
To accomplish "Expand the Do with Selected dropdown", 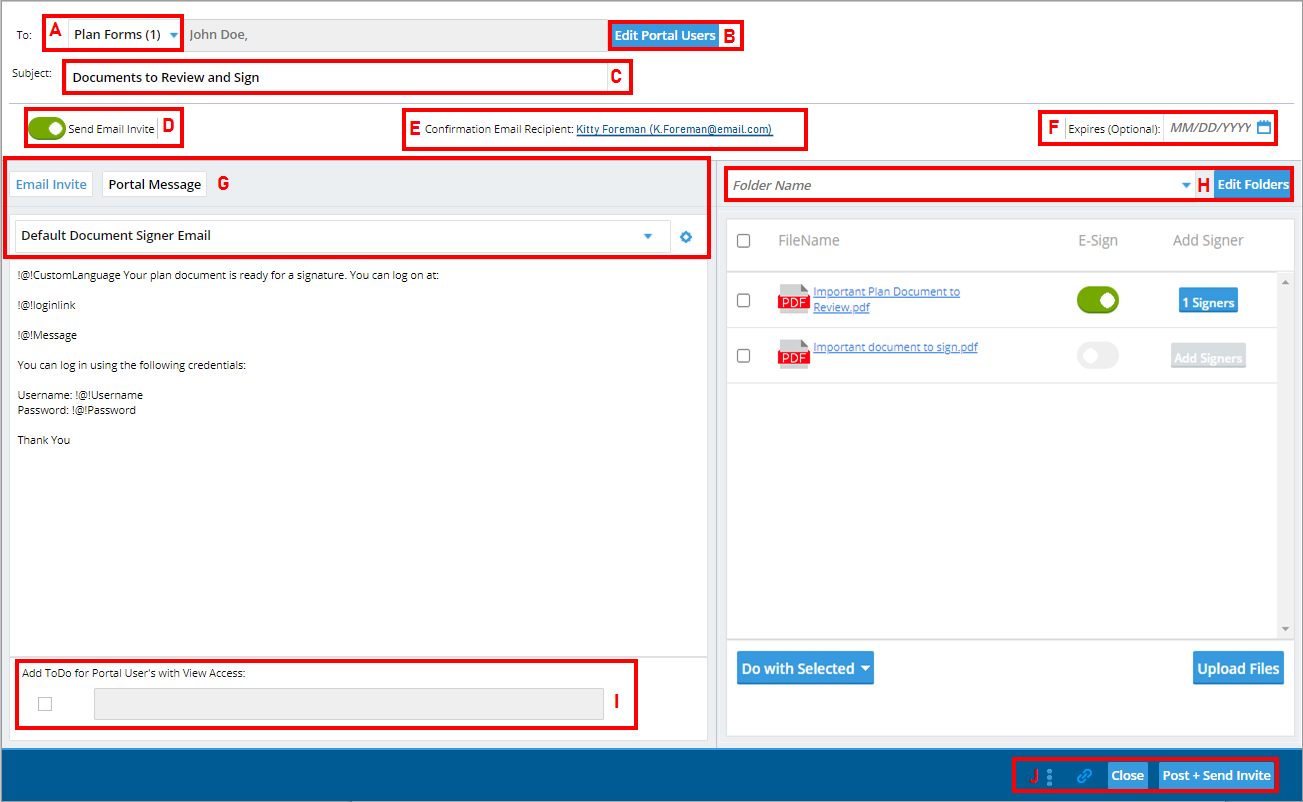I will 804,667.
